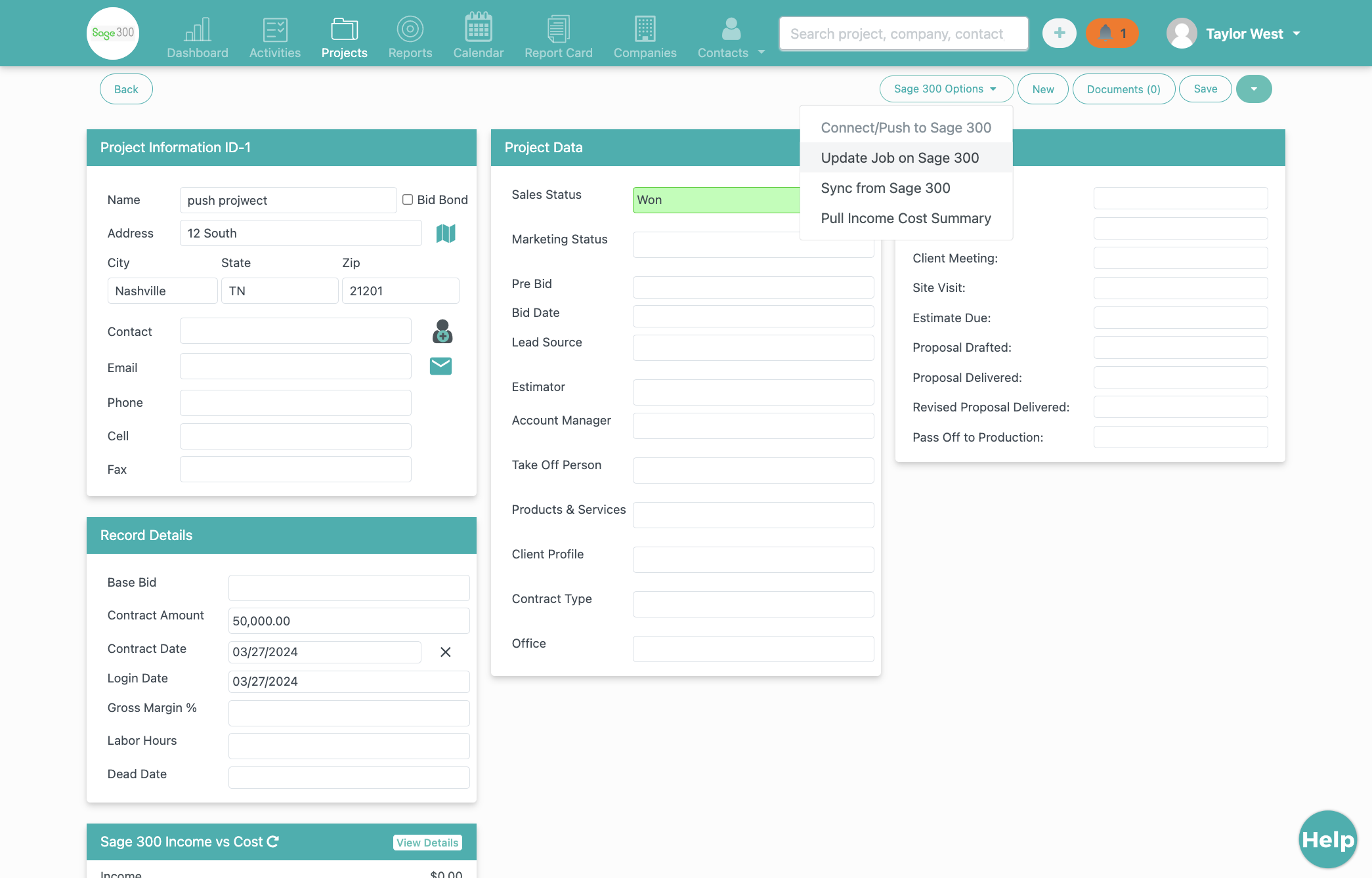Click the email envelope icon

440,366
